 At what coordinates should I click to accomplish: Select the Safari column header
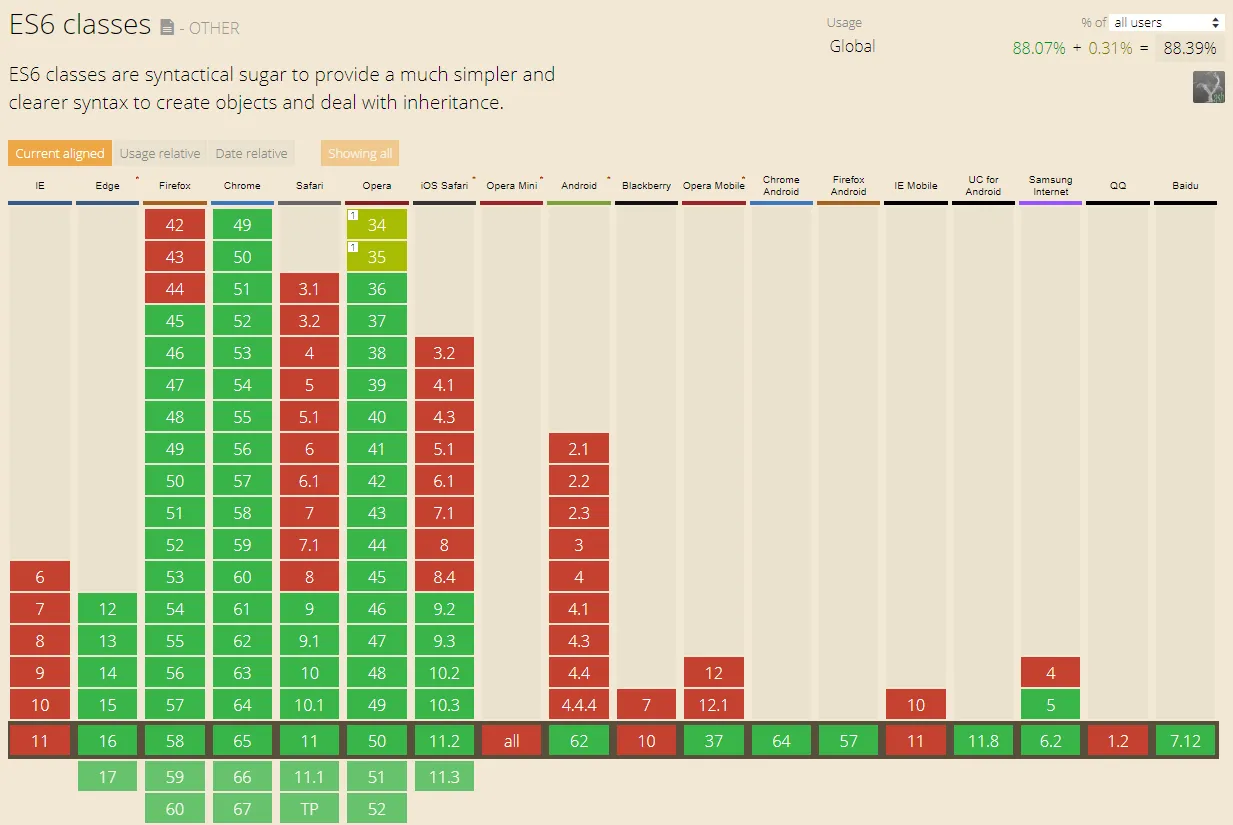309,186
